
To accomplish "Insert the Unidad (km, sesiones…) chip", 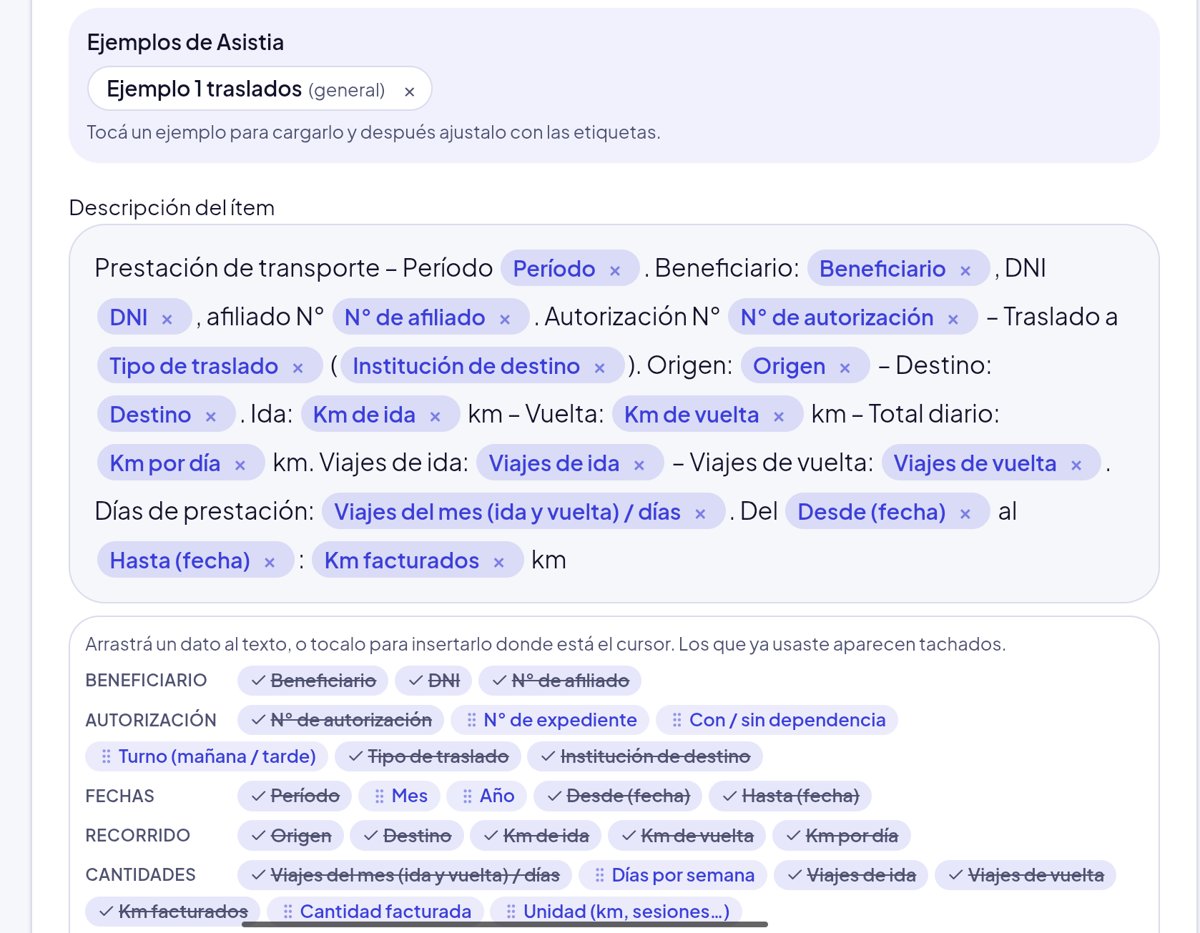I will [x=616, y=911].
